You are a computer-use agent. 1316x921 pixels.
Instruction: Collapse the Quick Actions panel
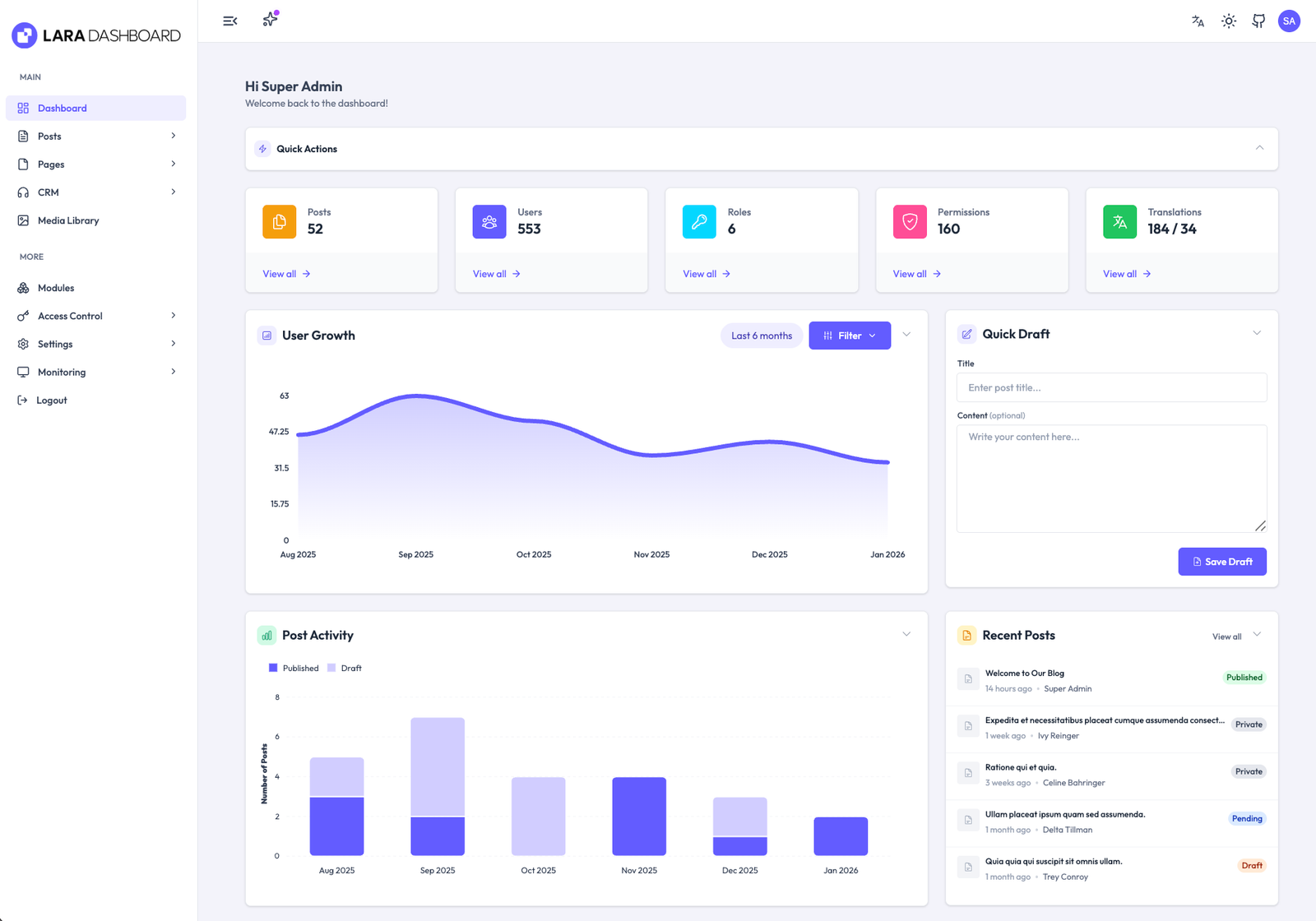(1259, 148)
